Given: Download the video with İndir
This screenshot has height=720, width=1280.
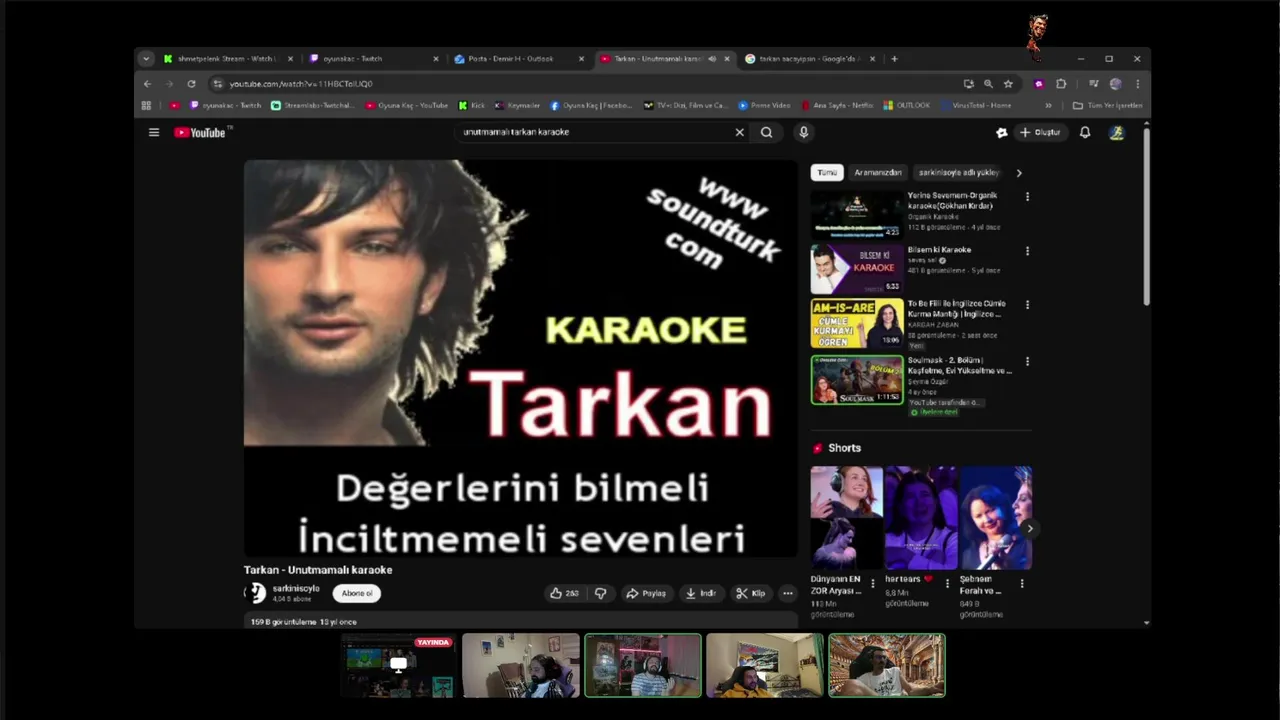Looking at the screenshot, I should (700, 593).
